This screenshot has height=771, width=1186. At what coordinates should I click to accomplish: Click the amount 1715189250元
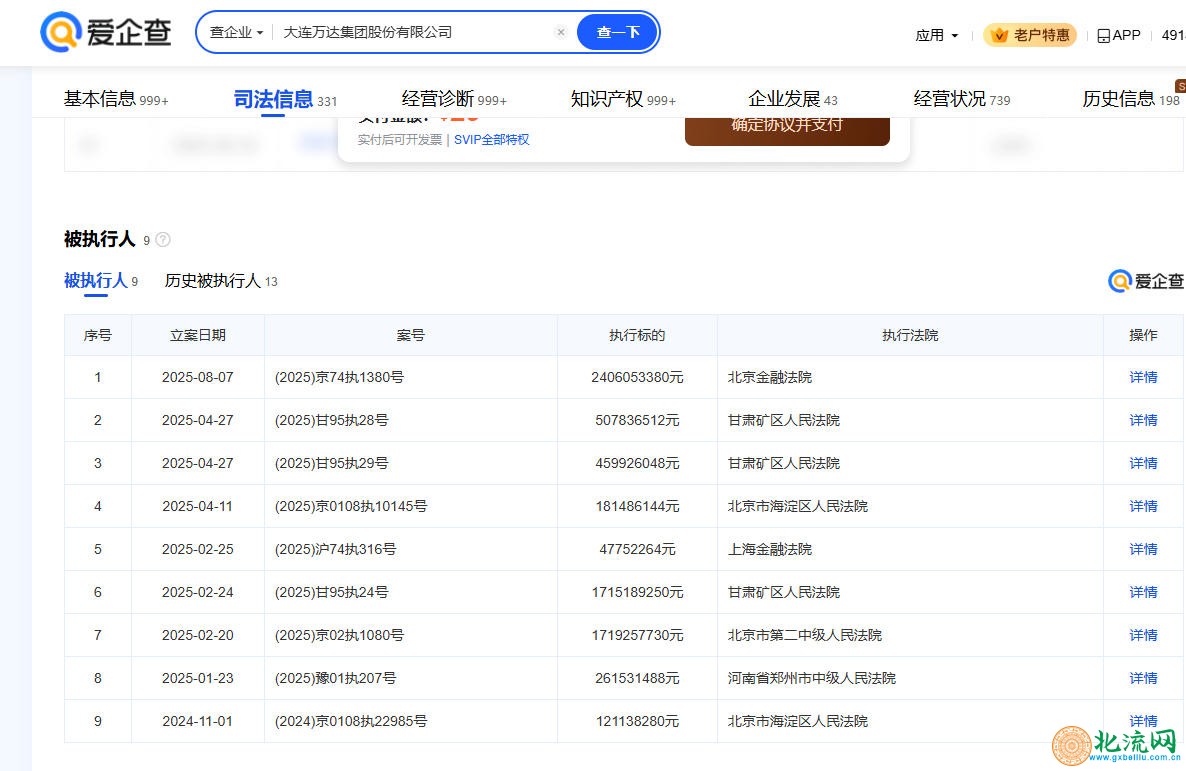tap(637, 592)
